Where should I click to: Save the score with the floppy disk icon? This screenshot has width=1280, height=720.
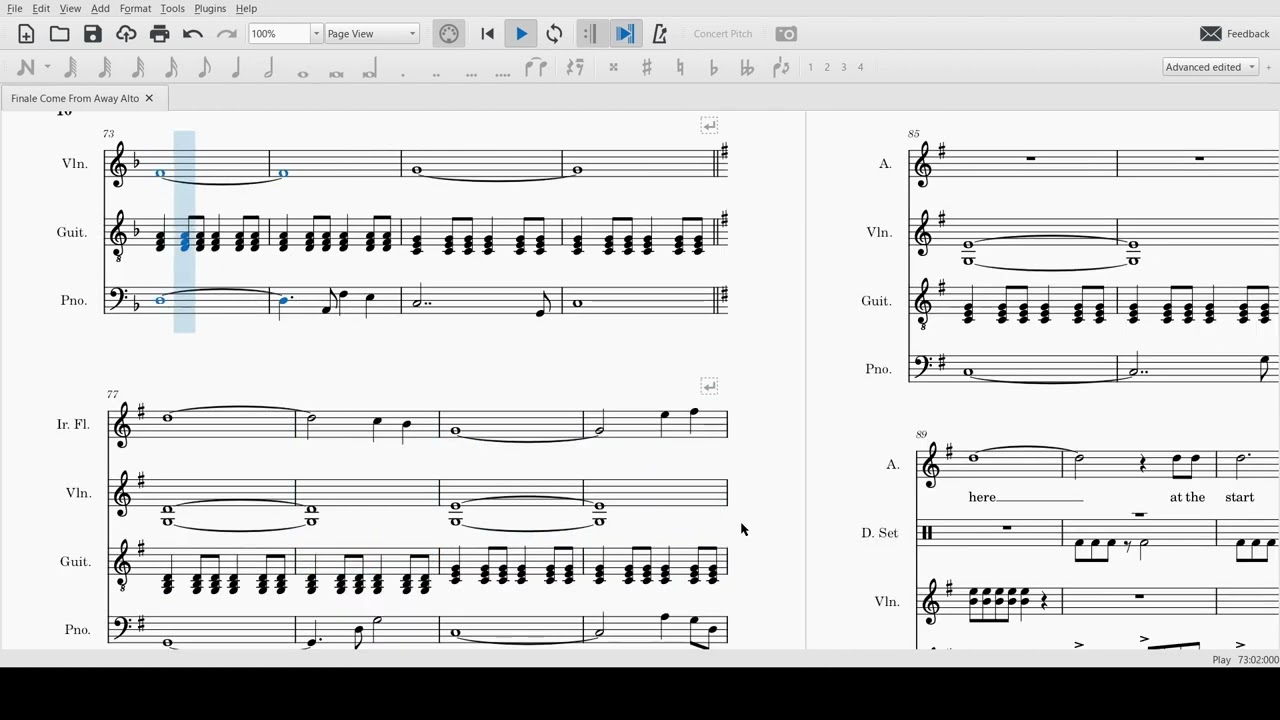point(93,34)
